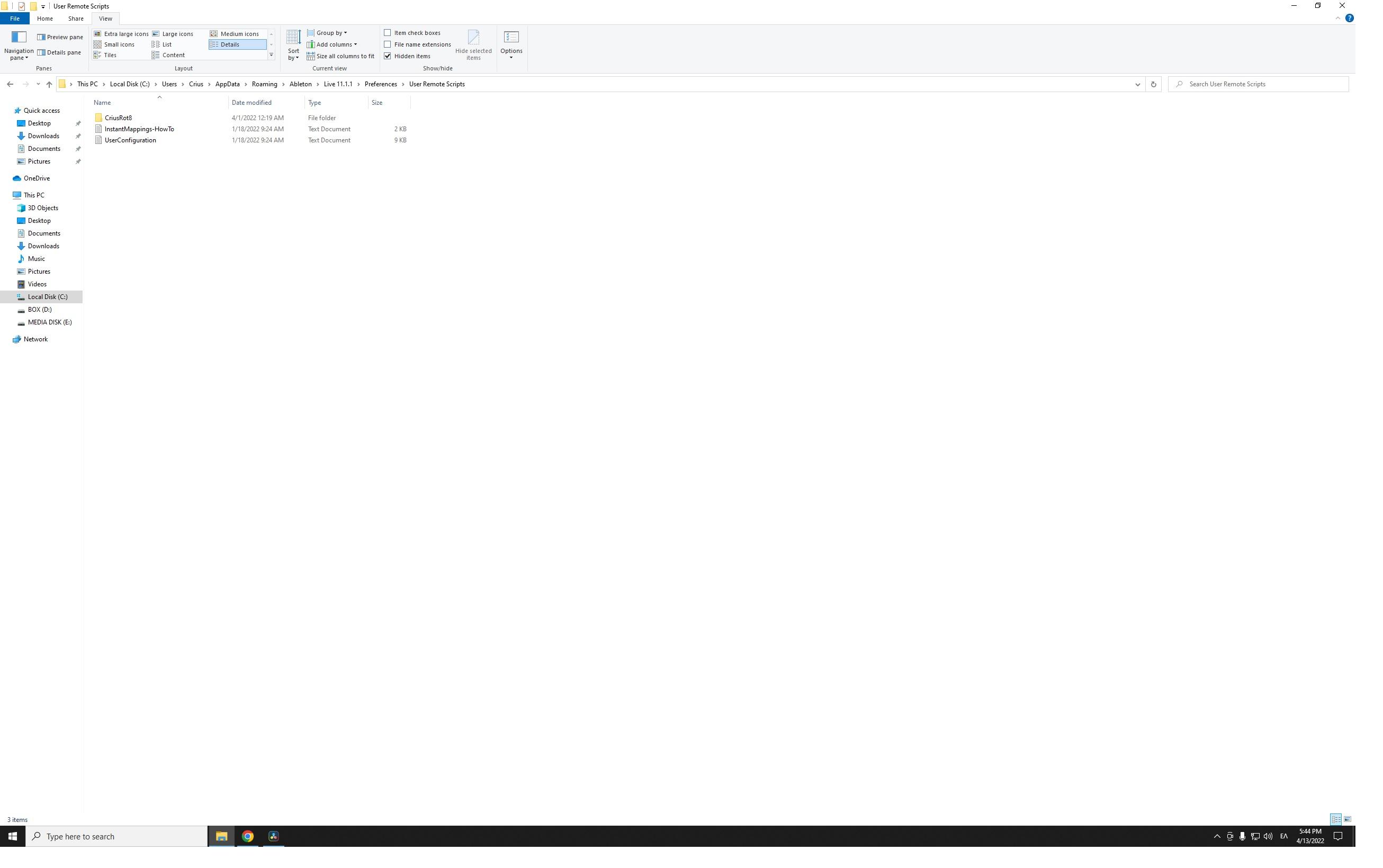Click the Options button
1383x868 pixels.
(511, 44)
